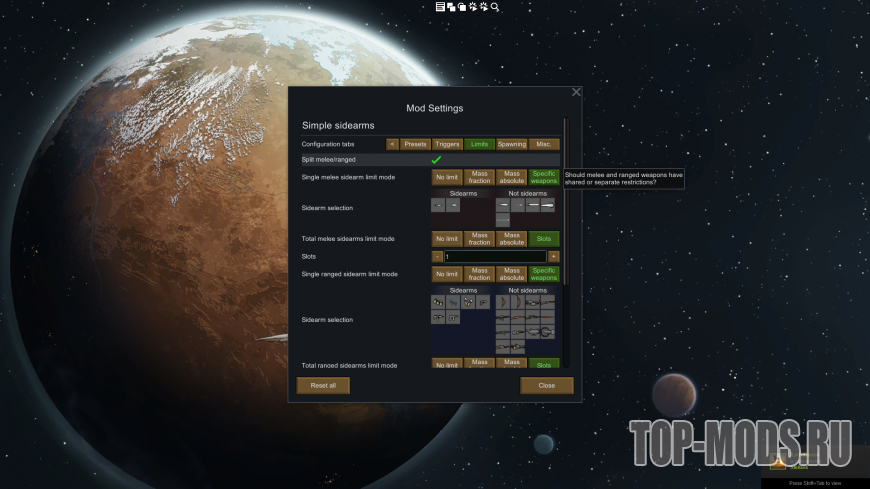
Task: Select molotov cocktails icon in ranged Sidearms
Action: click(468, 303)
